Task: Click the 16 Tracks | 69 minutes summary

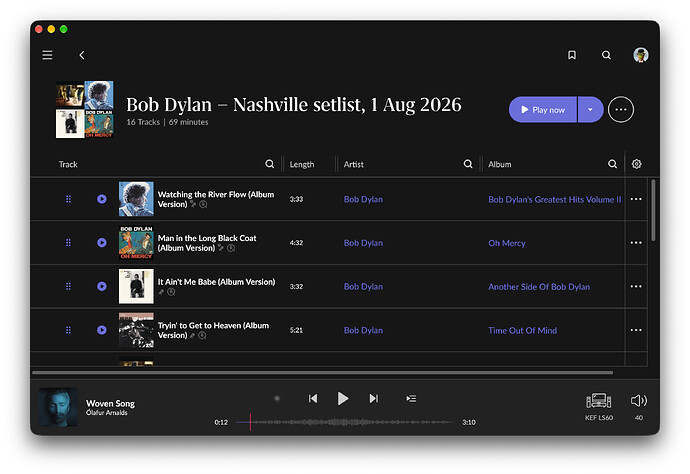Action: pyautogui.click(x=167, y=122)
